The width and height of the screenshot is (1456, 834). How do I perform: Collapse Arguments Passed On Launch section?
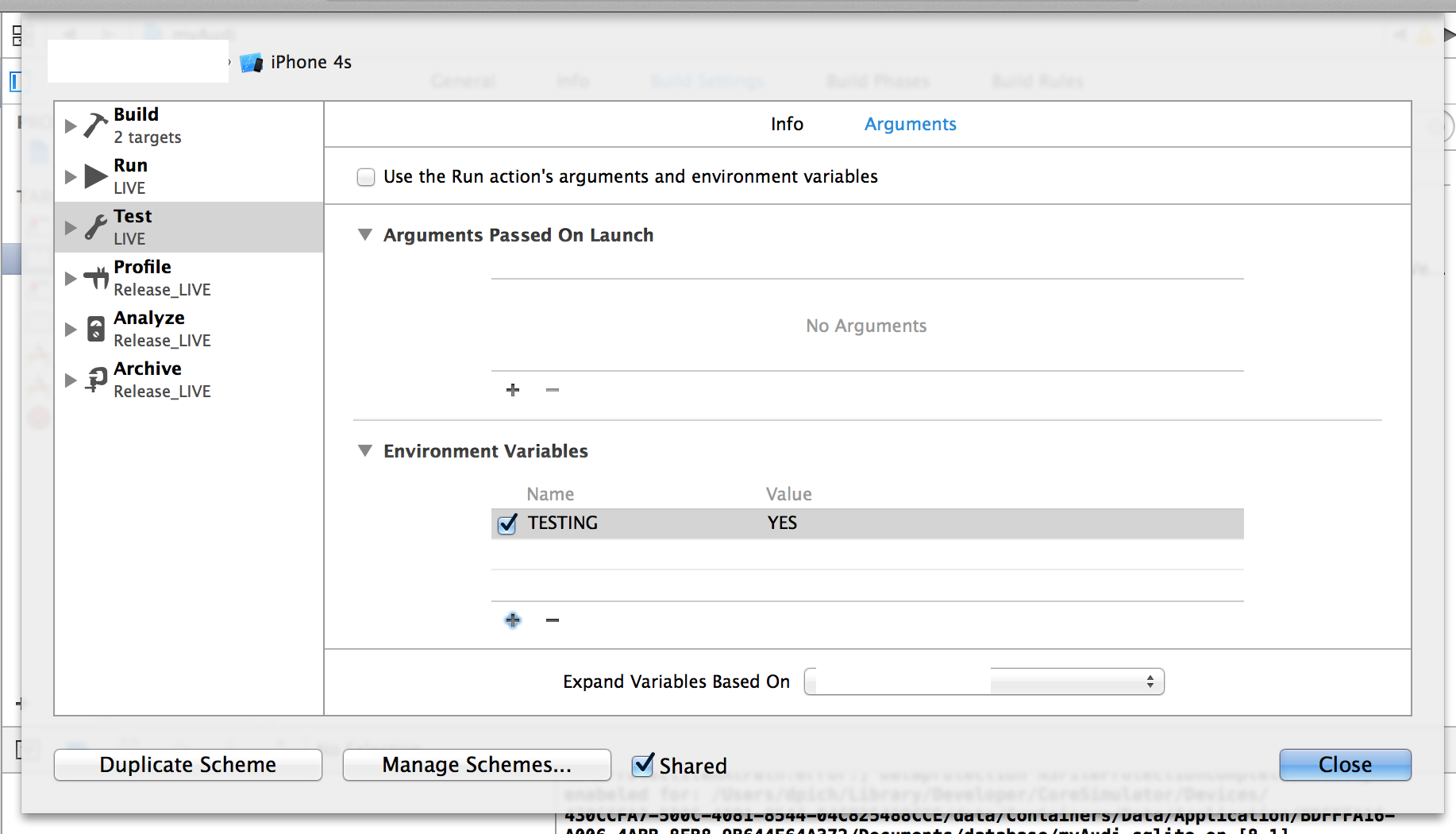point(365,235)
